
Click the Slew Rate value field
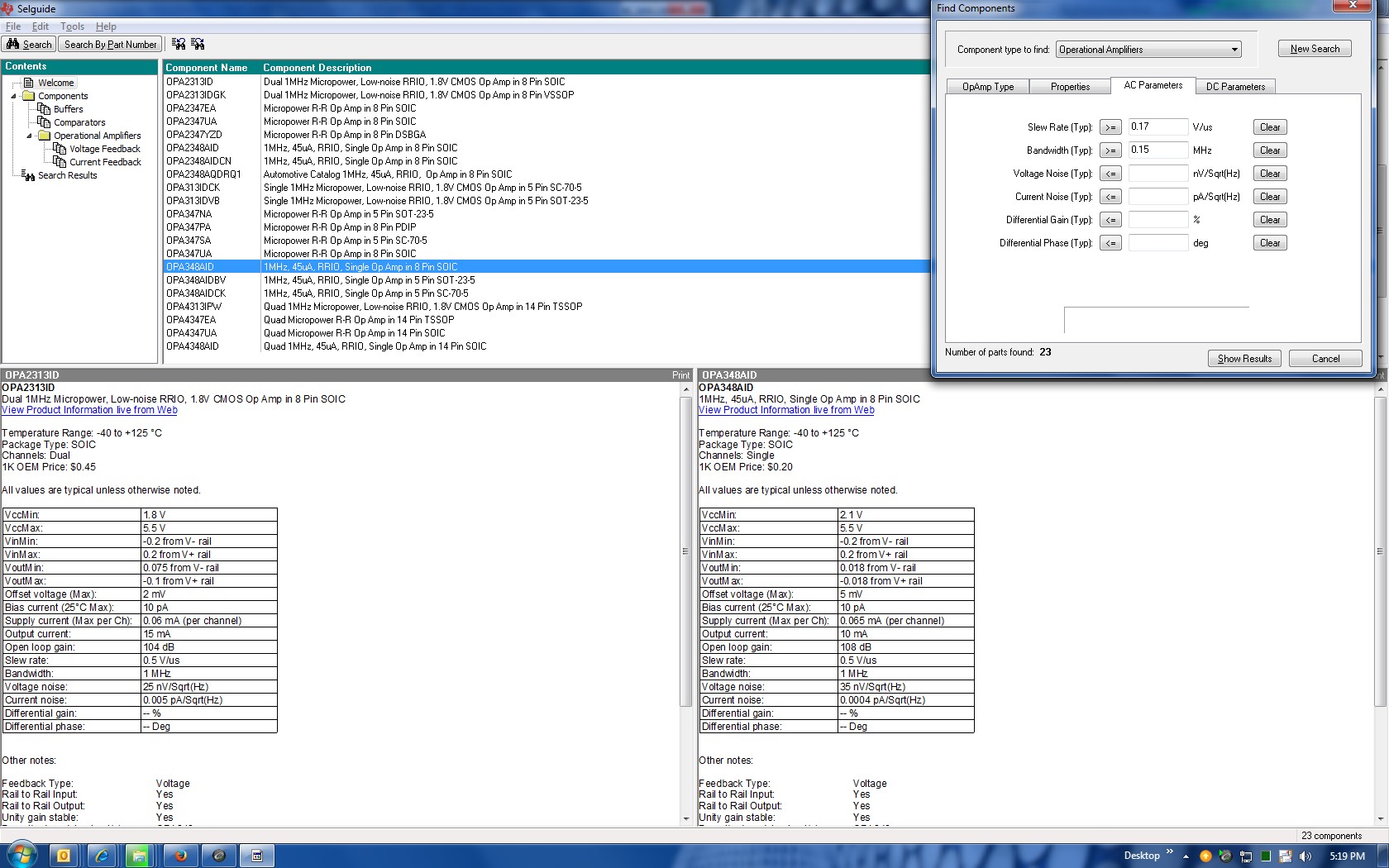pyautogui.click(x=1157, y=127)
